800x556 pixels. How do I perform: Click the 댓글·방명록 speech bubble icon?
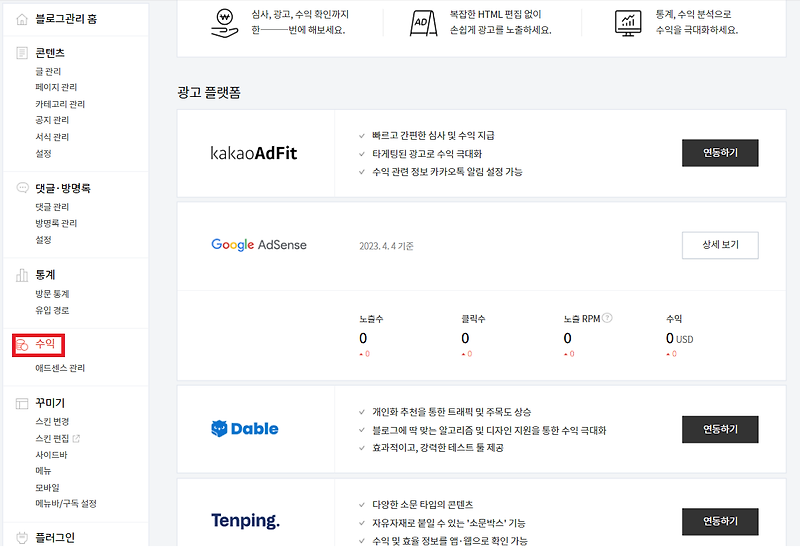(x=22, y=188)
